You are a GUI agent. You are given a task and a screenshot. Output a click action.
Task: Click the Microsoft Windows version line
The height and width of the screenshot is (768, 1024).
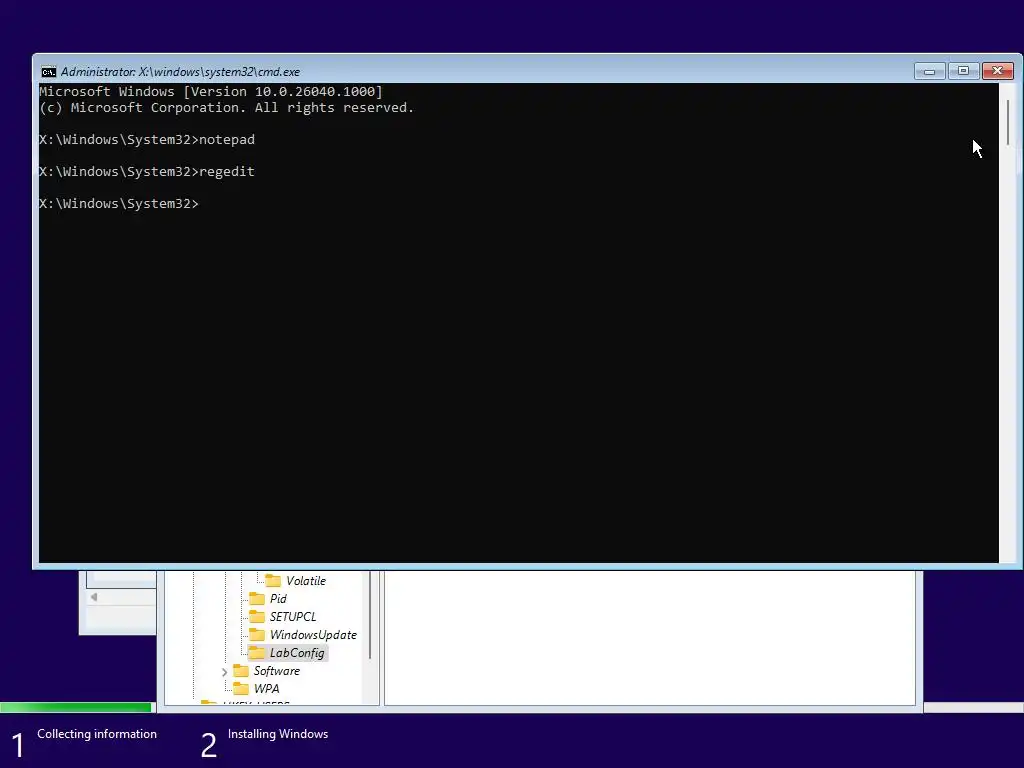point(211,91)
